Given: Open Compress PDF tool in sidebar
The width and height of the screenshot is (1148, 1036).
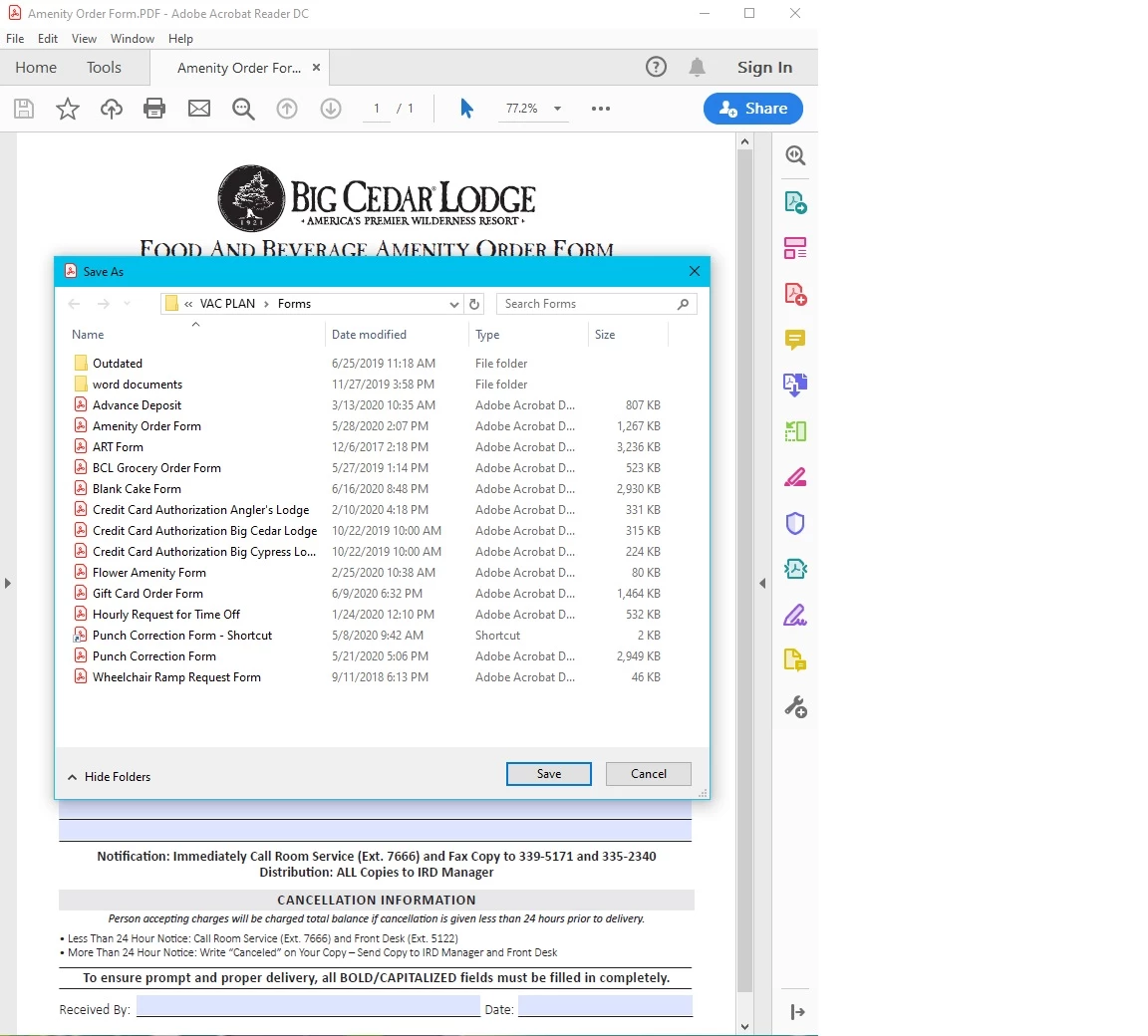Looking at the screenshot, I should (795, 431).
